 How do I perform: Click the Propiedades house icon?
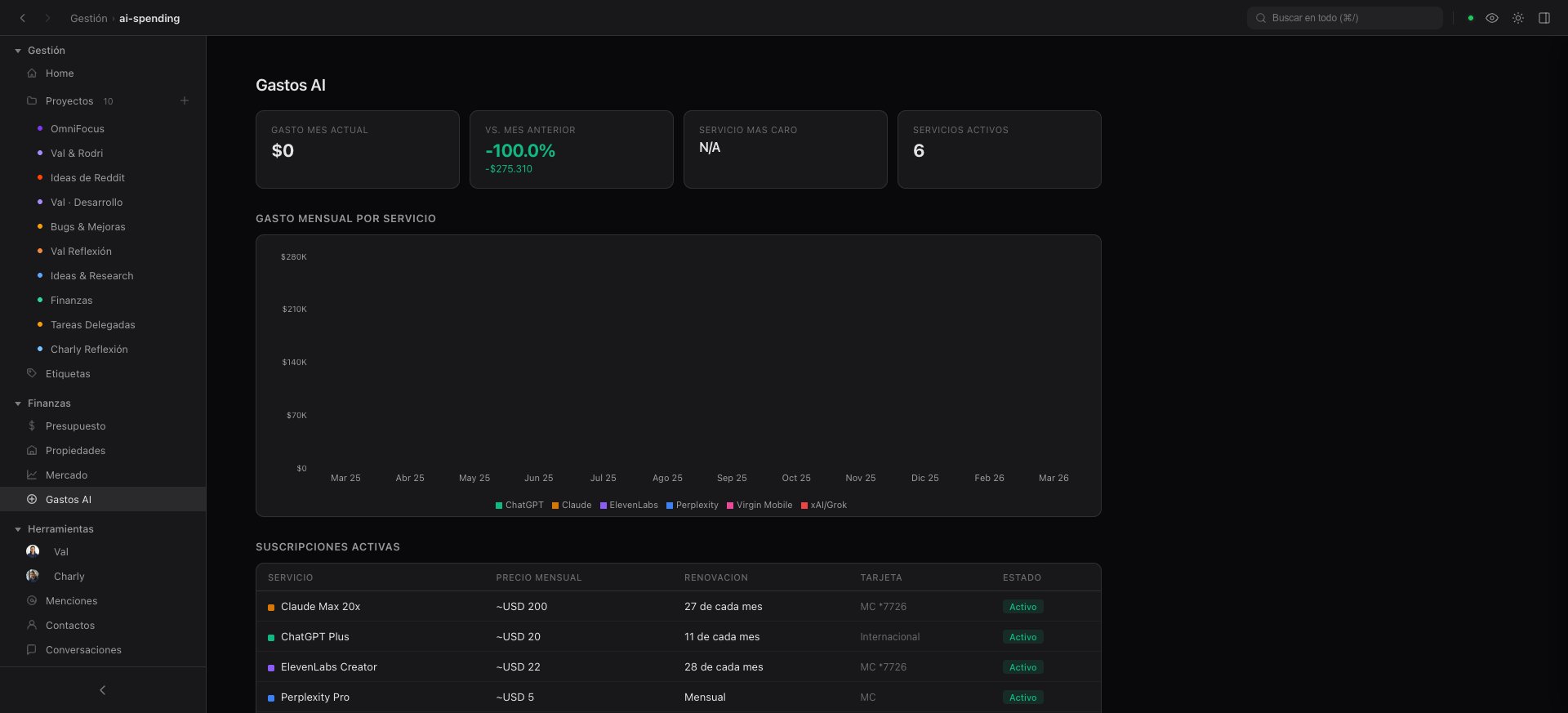click(x=32, y=450)
